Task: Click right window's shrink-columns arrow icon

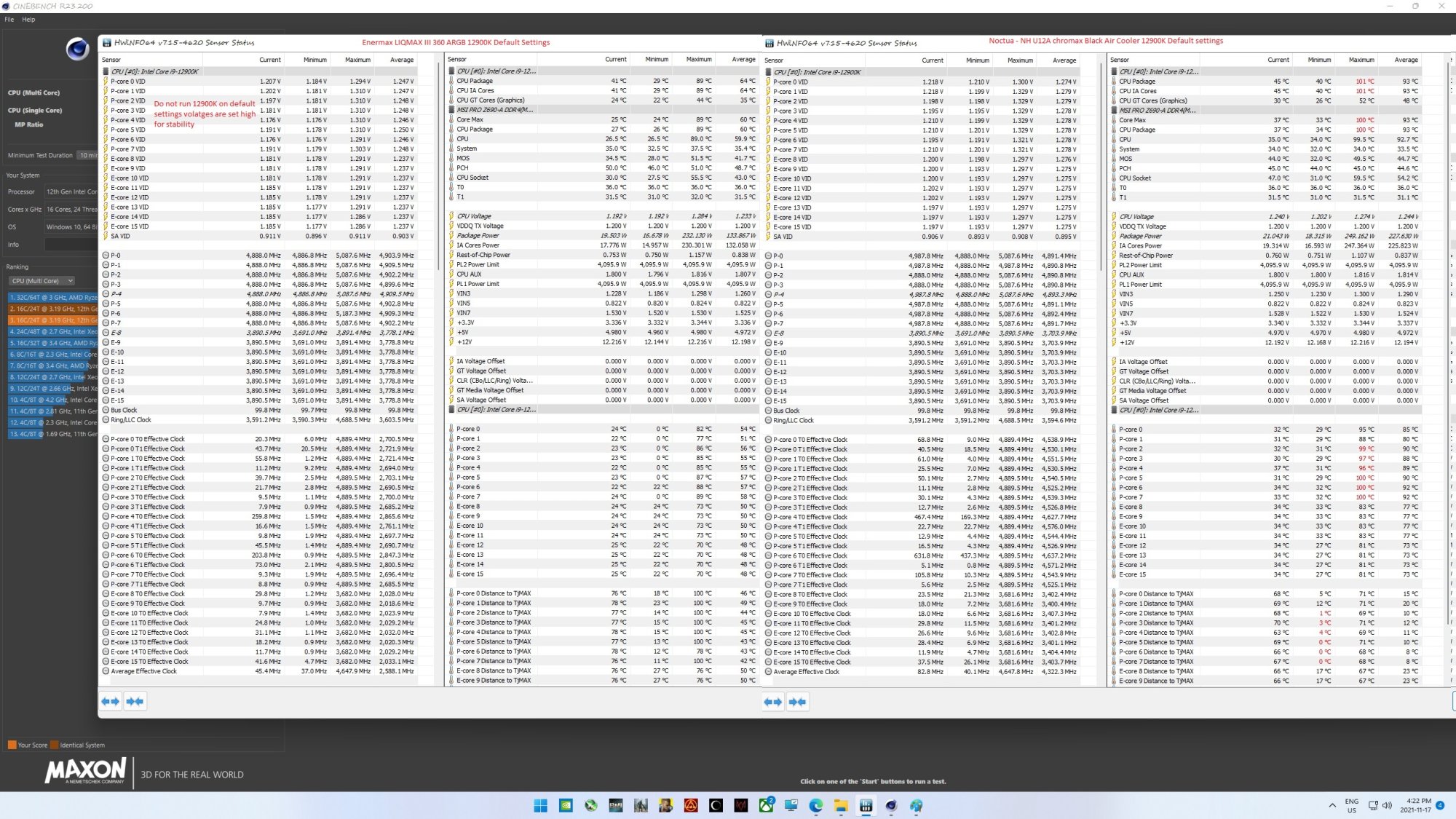Action: [798, 702]
